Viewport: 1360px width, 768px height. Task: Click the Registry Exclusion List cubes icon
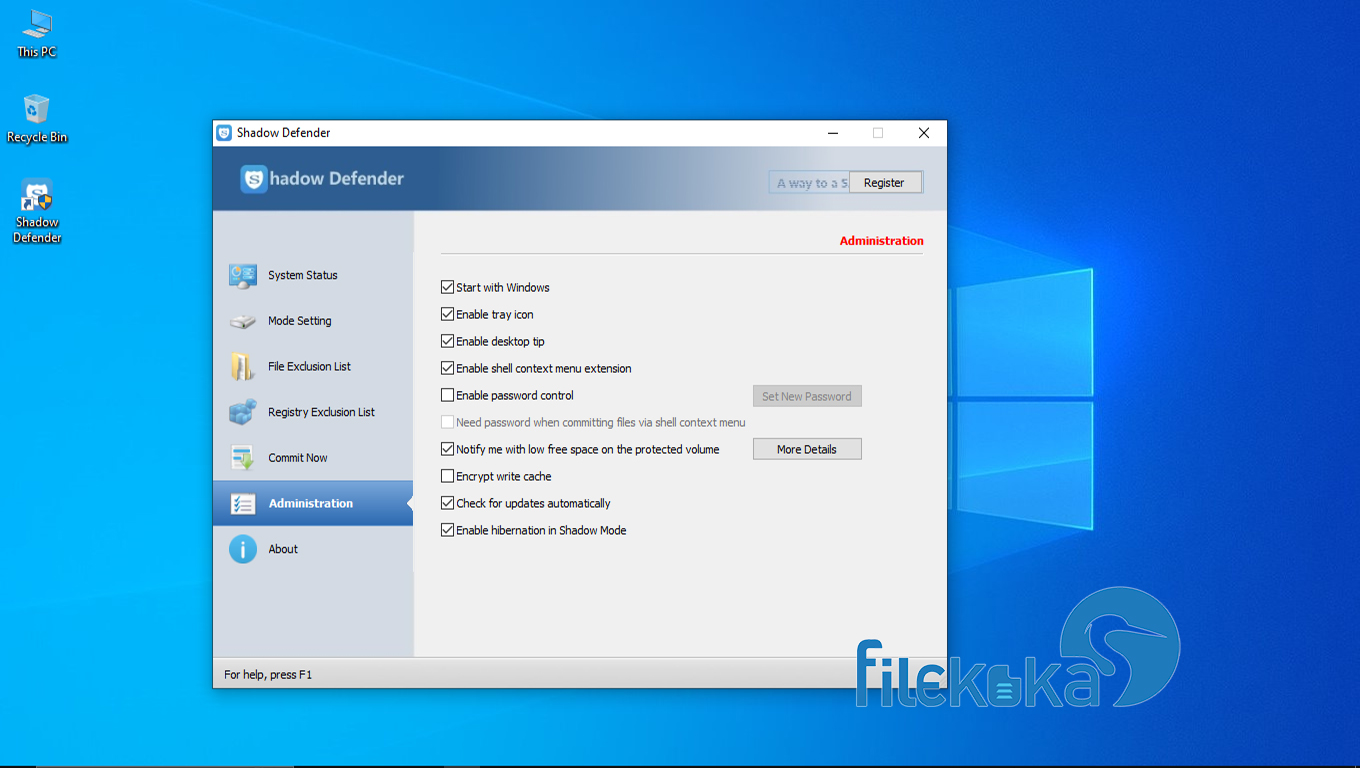pos(243,412)
